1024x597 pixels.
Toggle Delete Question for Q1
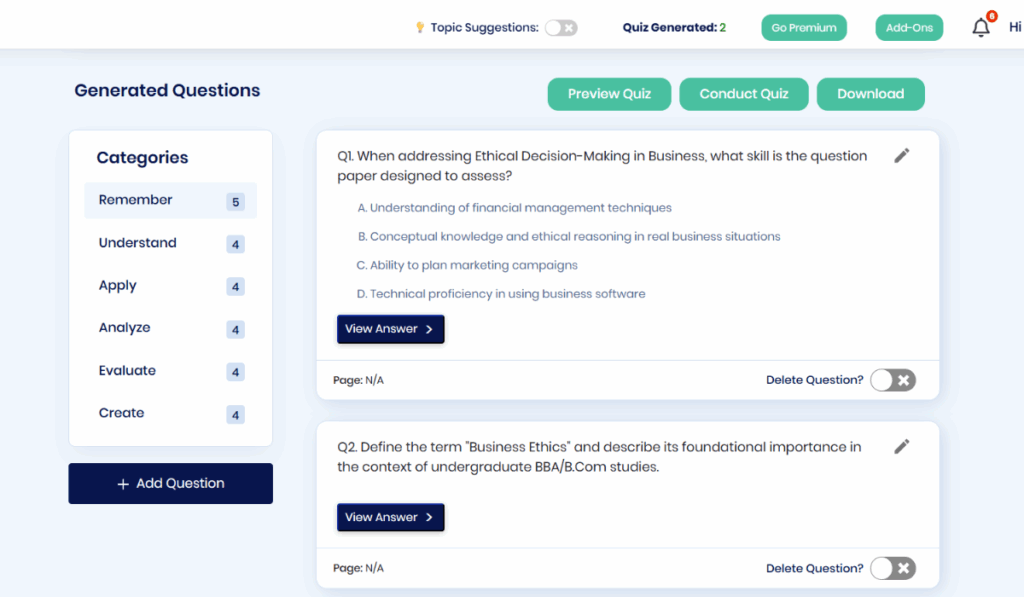pos(892,380)
